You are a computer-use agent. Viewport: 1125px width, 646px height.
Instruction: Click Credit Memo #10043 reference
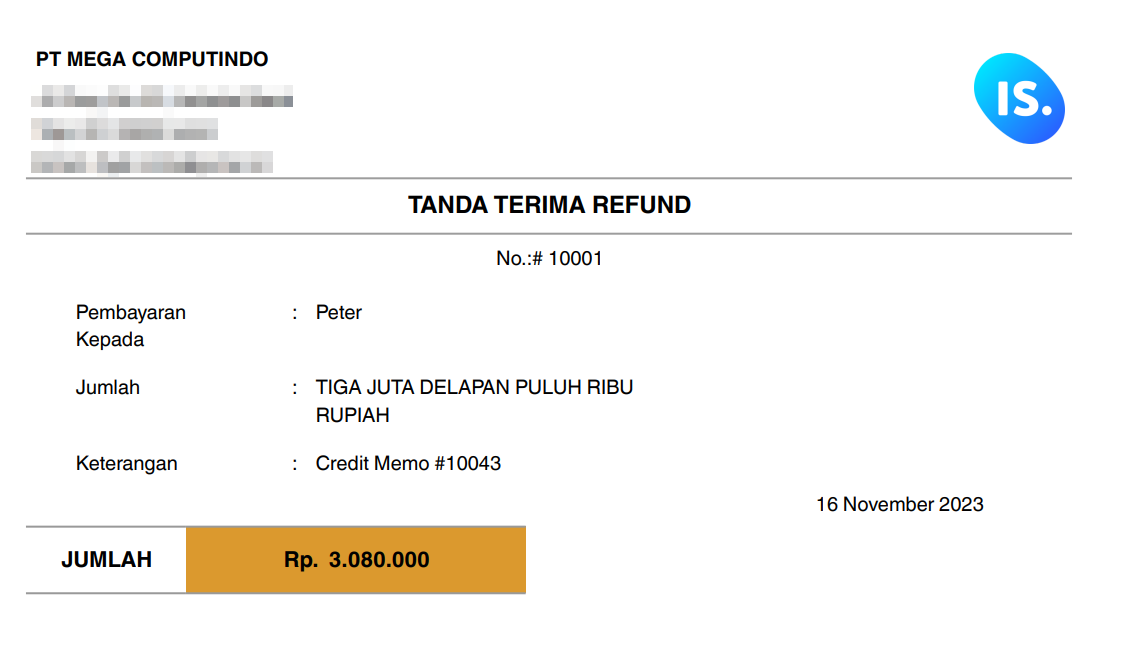tap(408, 464)
